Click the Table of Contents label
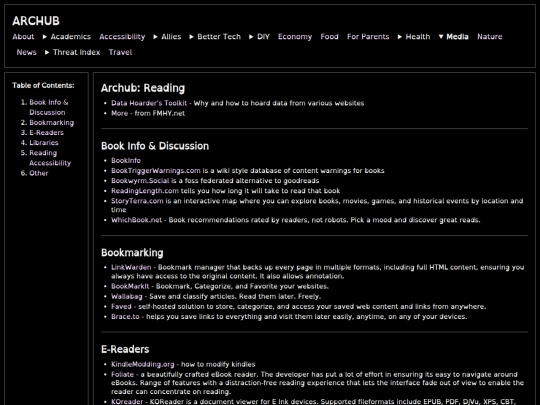This screenshot has height=405, width=540. pyautogui.click(x=43, y=85)
